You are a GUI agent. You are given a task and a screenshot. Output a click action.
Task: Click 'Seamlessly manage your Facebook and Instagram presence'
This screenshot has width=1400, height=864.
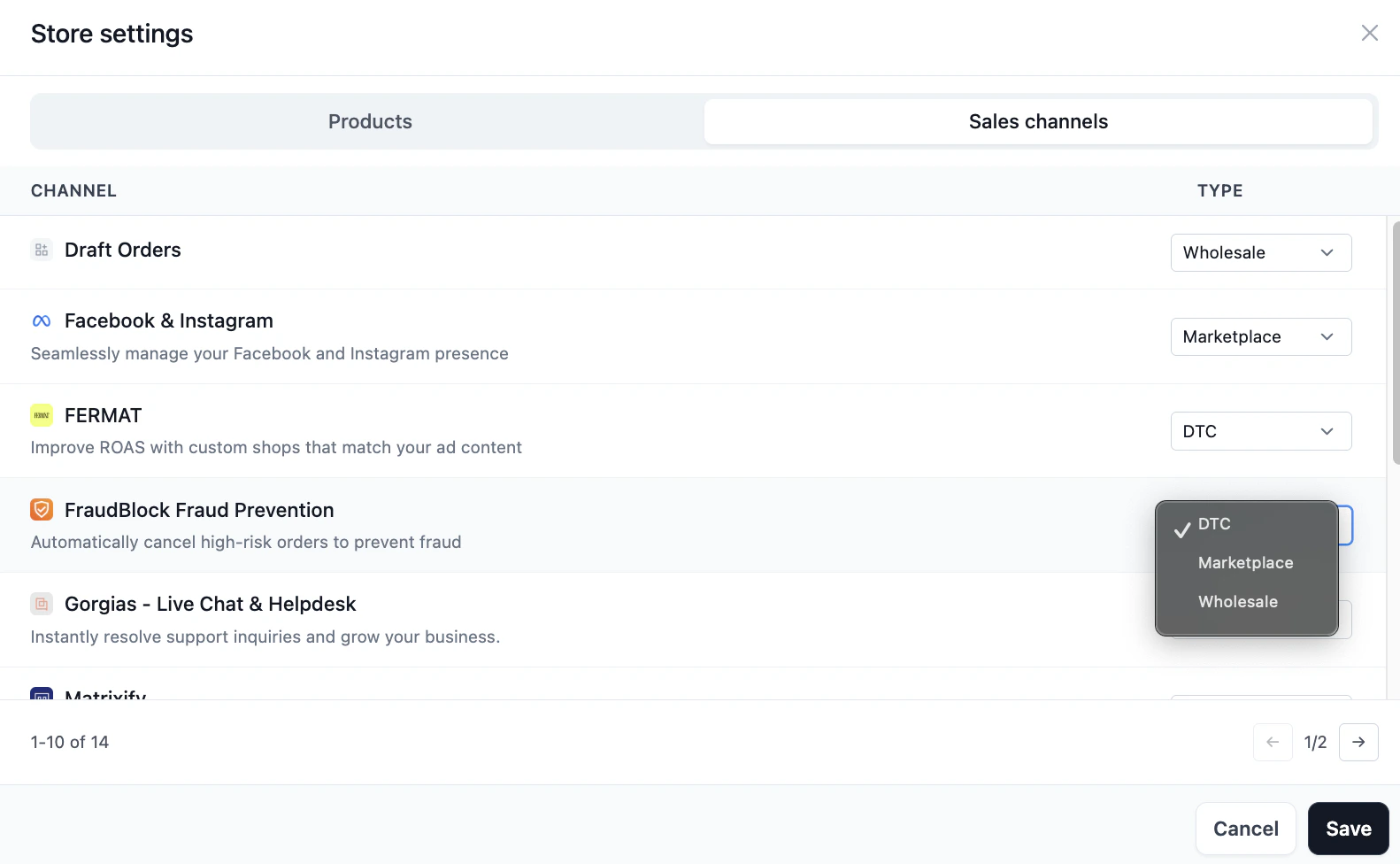tap(270, 353)
